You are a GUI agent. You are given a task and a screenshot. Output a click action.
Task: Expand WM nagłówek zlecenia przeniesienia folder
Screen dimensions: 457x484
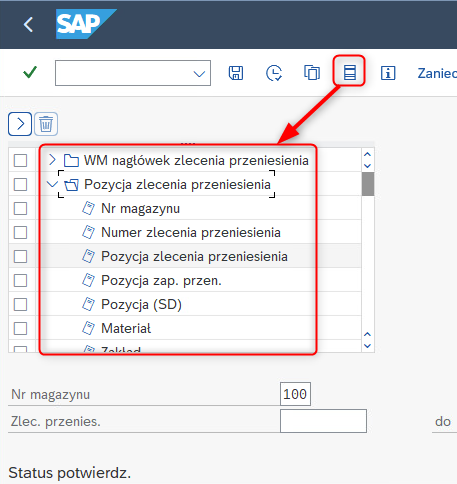click(52, 160)
